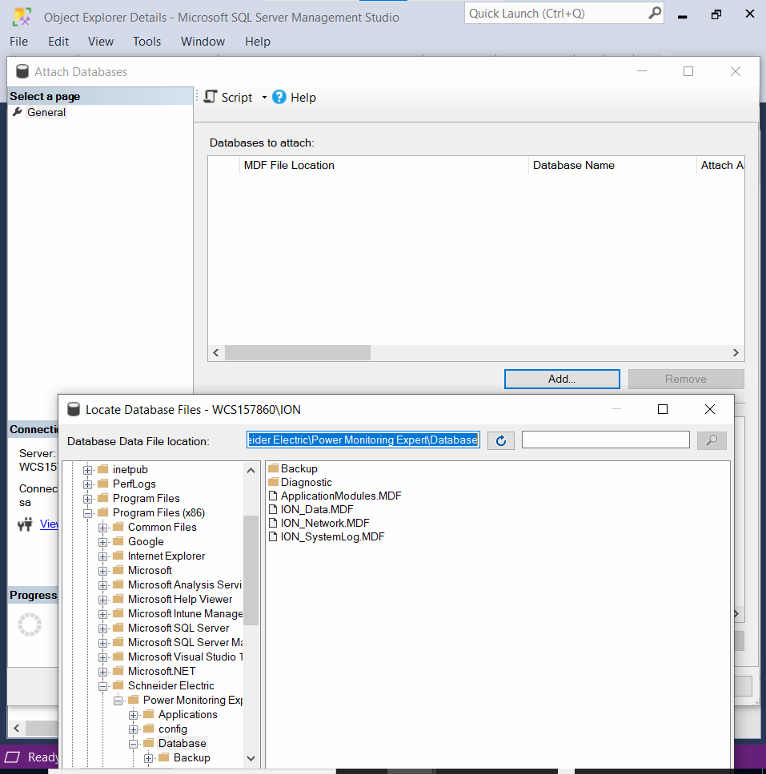Image resolution: width=766 pixels, height=774 pixels.
Task: Click the folder tree scroll-up arrow
Action: [x=251, y=470]
